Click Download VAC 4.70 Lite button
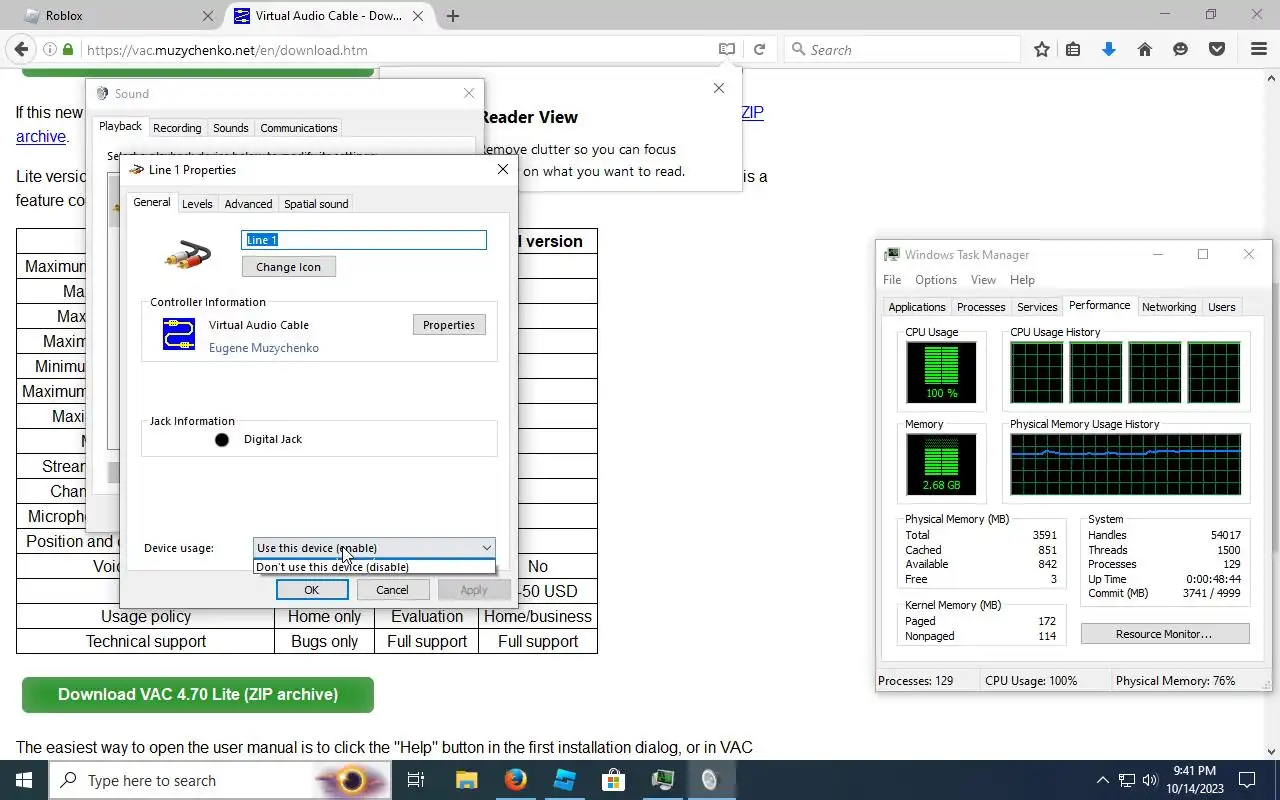The image size is (1280, 800). pos(198,694)
